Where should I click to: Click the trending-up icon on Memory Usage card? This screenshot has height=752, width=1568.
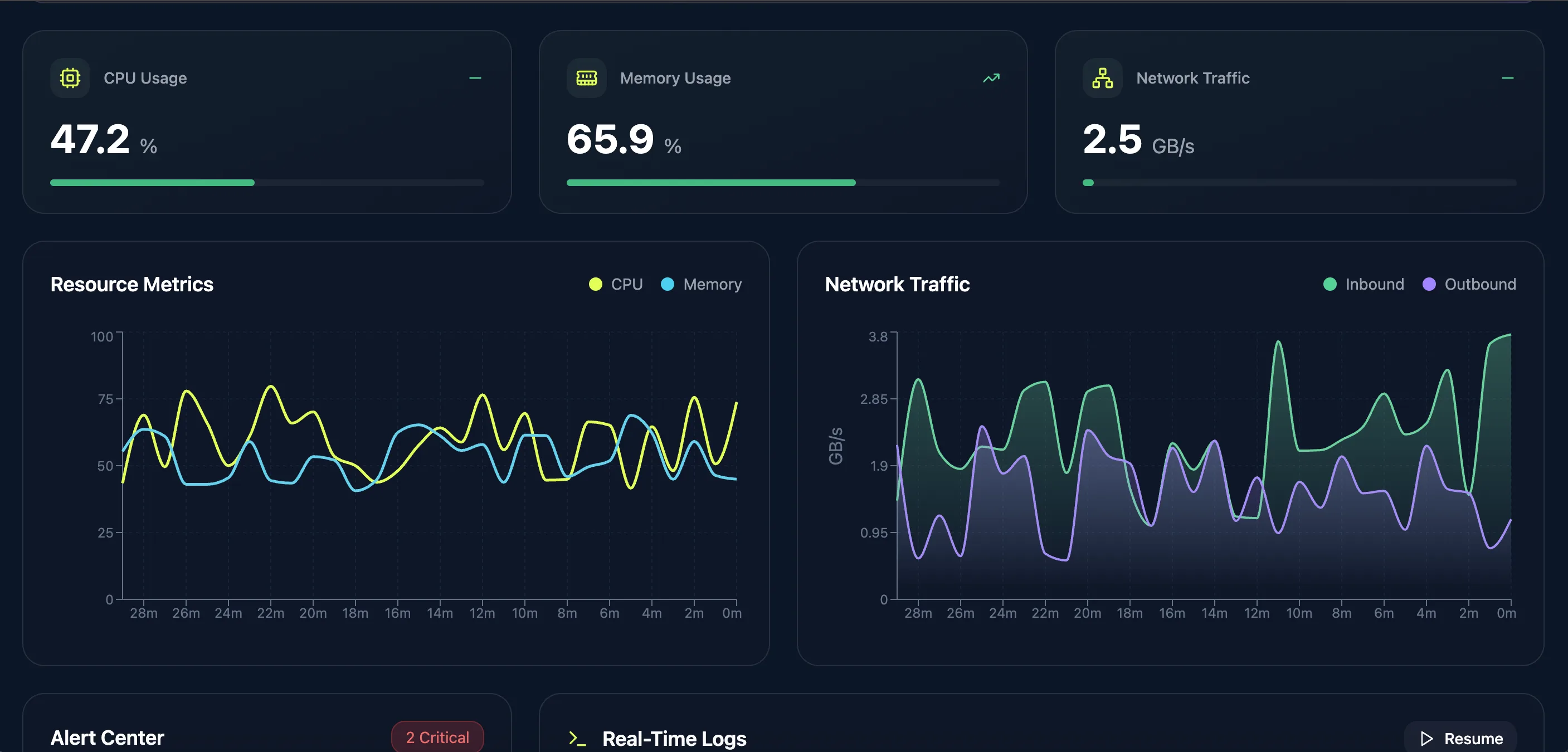[x=990, y=77]
